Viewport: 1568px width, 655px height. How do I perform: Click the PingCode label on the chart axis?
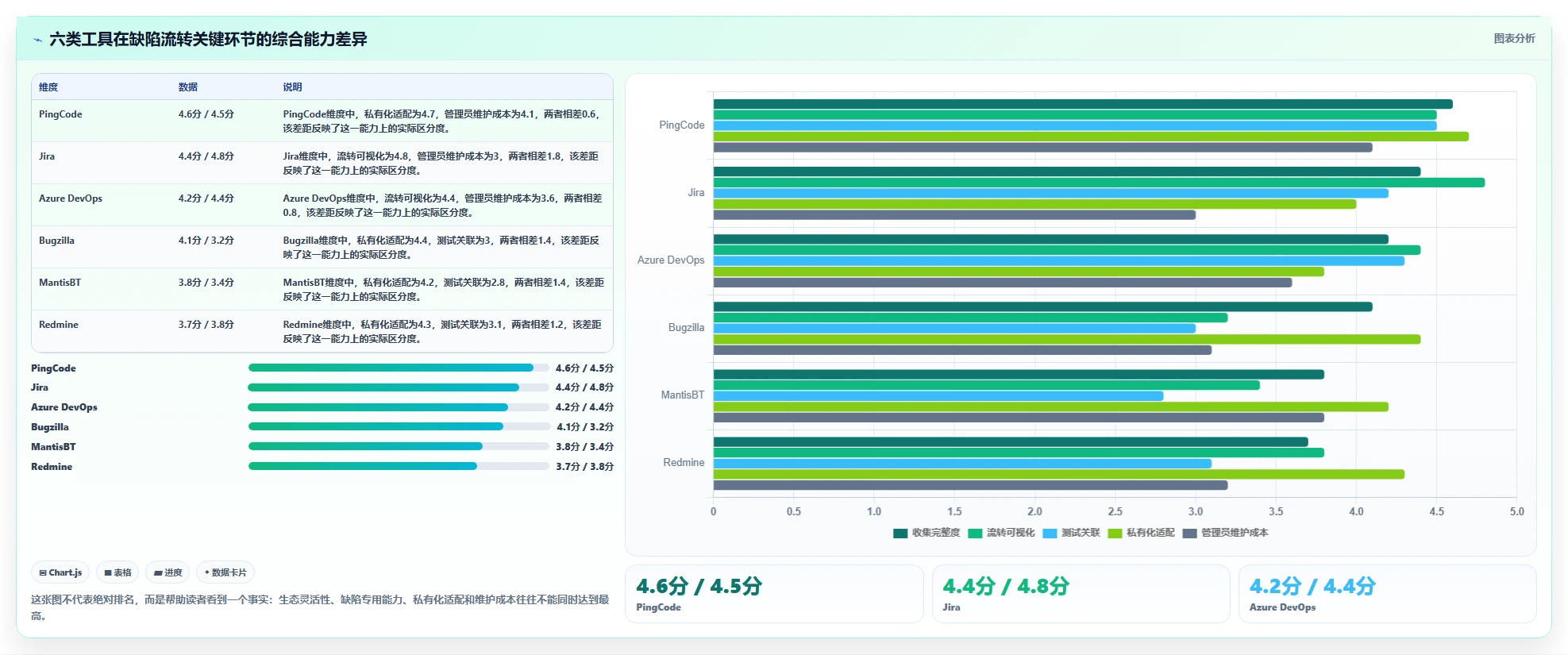point(681,125)
